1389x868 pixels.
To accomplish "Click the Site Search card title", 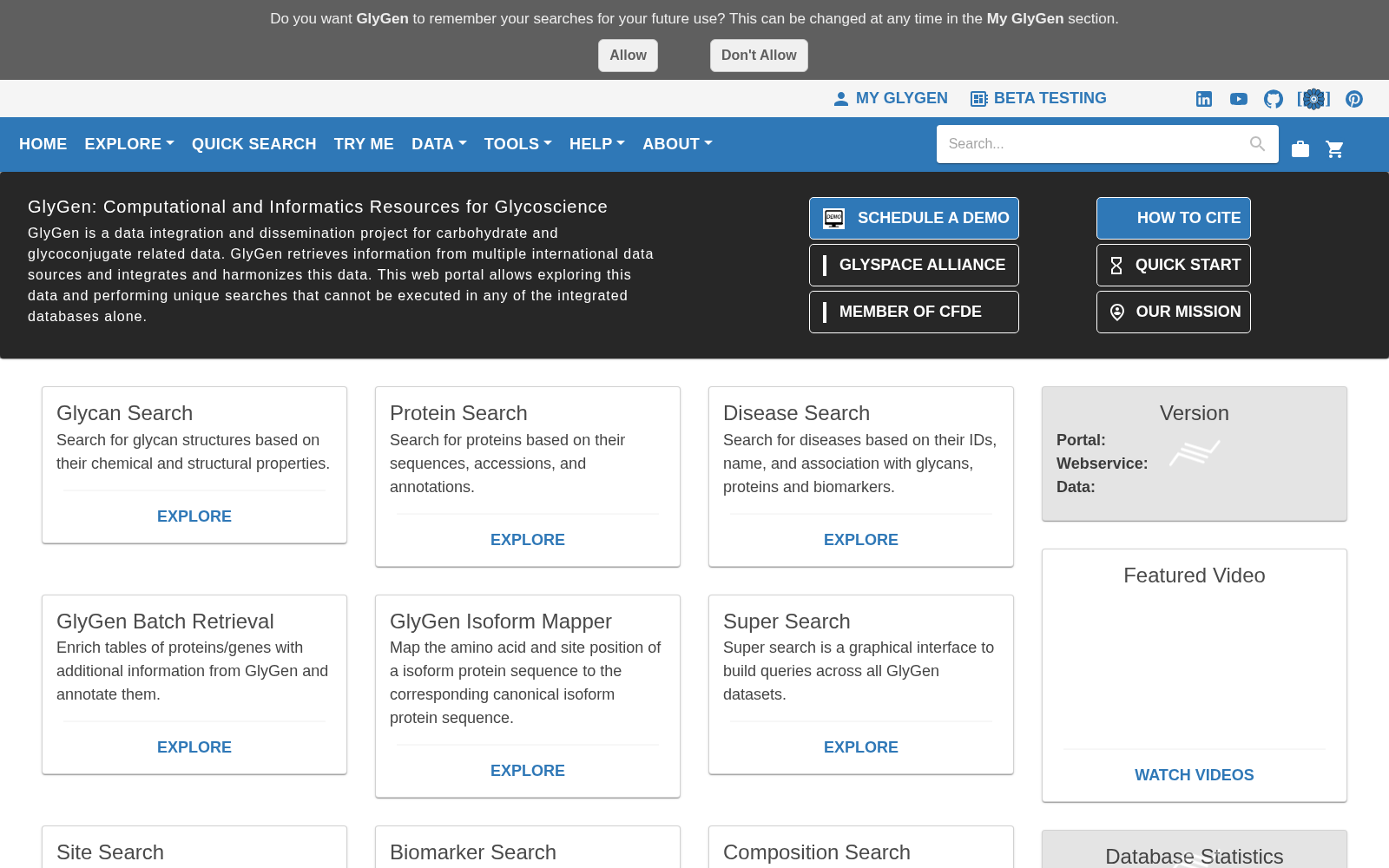I will pos(110,852).
